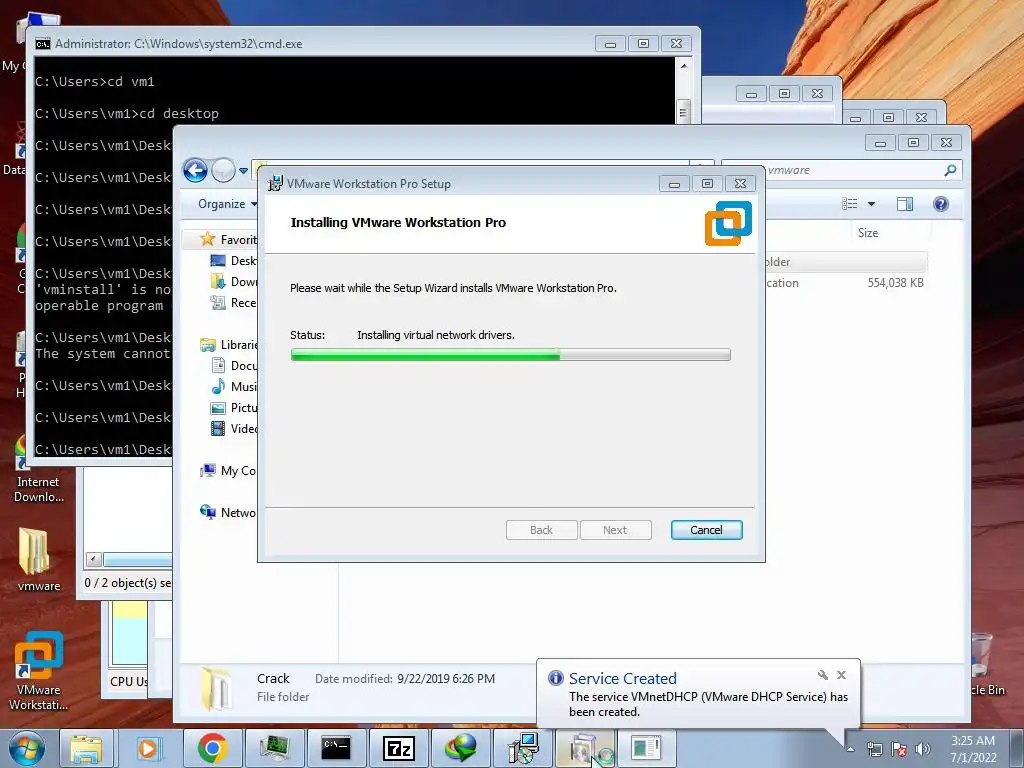This screenshot has width=1024, height=768.
Task: Click the cmd line "C:\Users>cd vm1"
Action: [95, 82]
